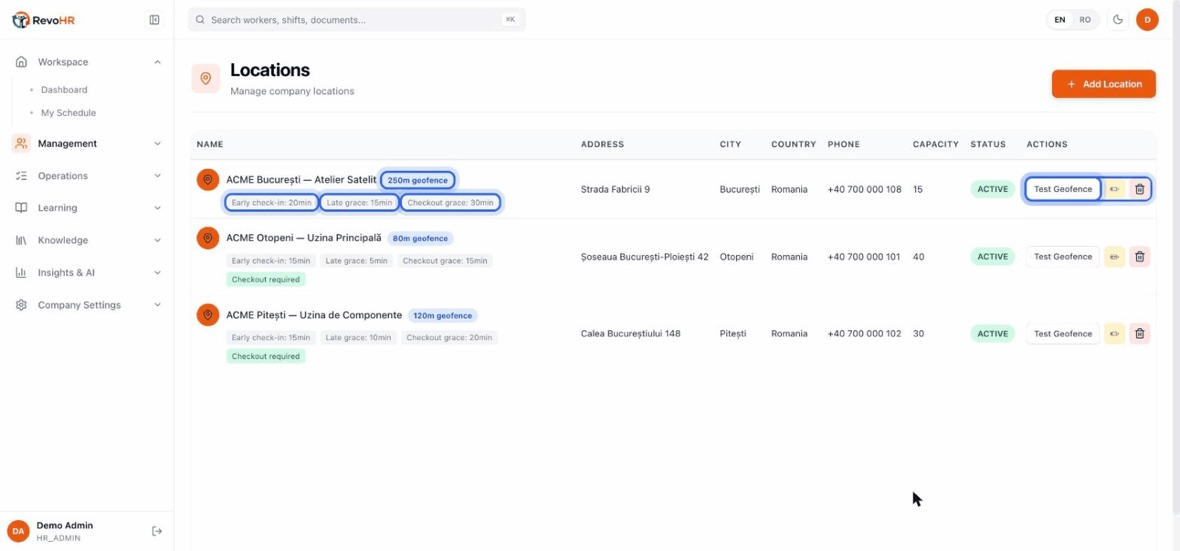Viewport: 1180px width, 551px height.
Task: Click the ACME Otopeni pin icon
Action: tap(208, 238)
